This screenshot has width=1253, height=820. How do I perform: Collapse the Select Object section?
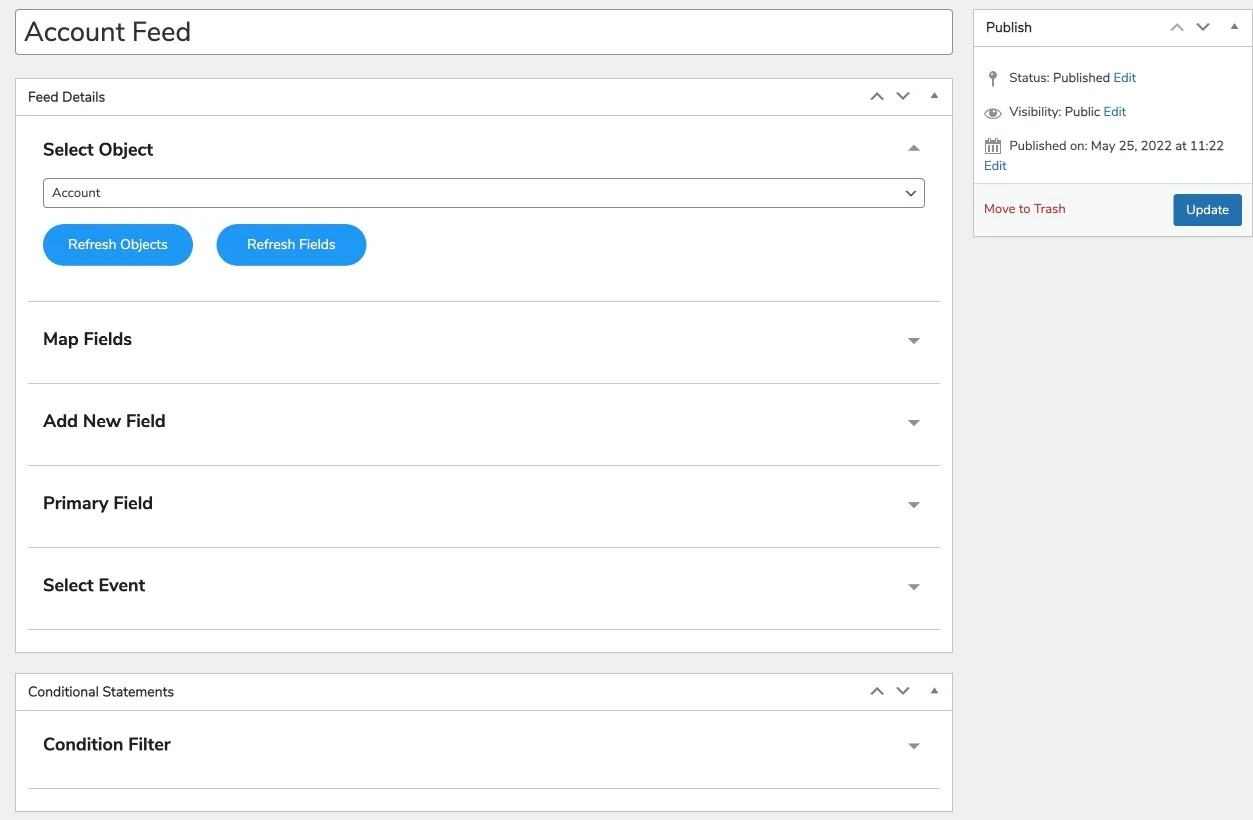point(913,149)
